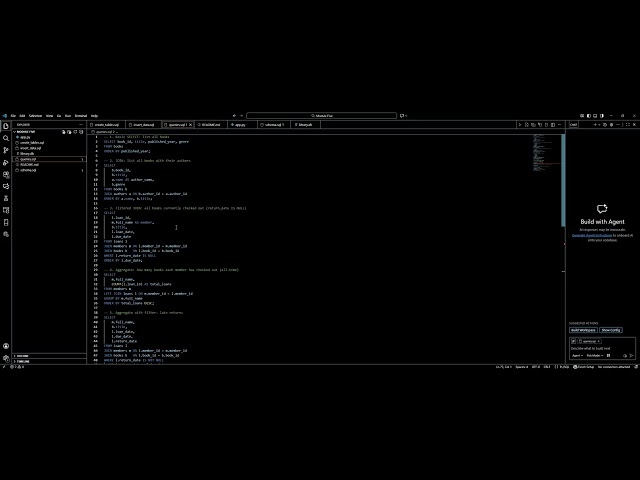Image resolution: width=640 pixels, height=480 pixels.
Task: Click line and column indicator in status bar
Action: pos(504,367)
